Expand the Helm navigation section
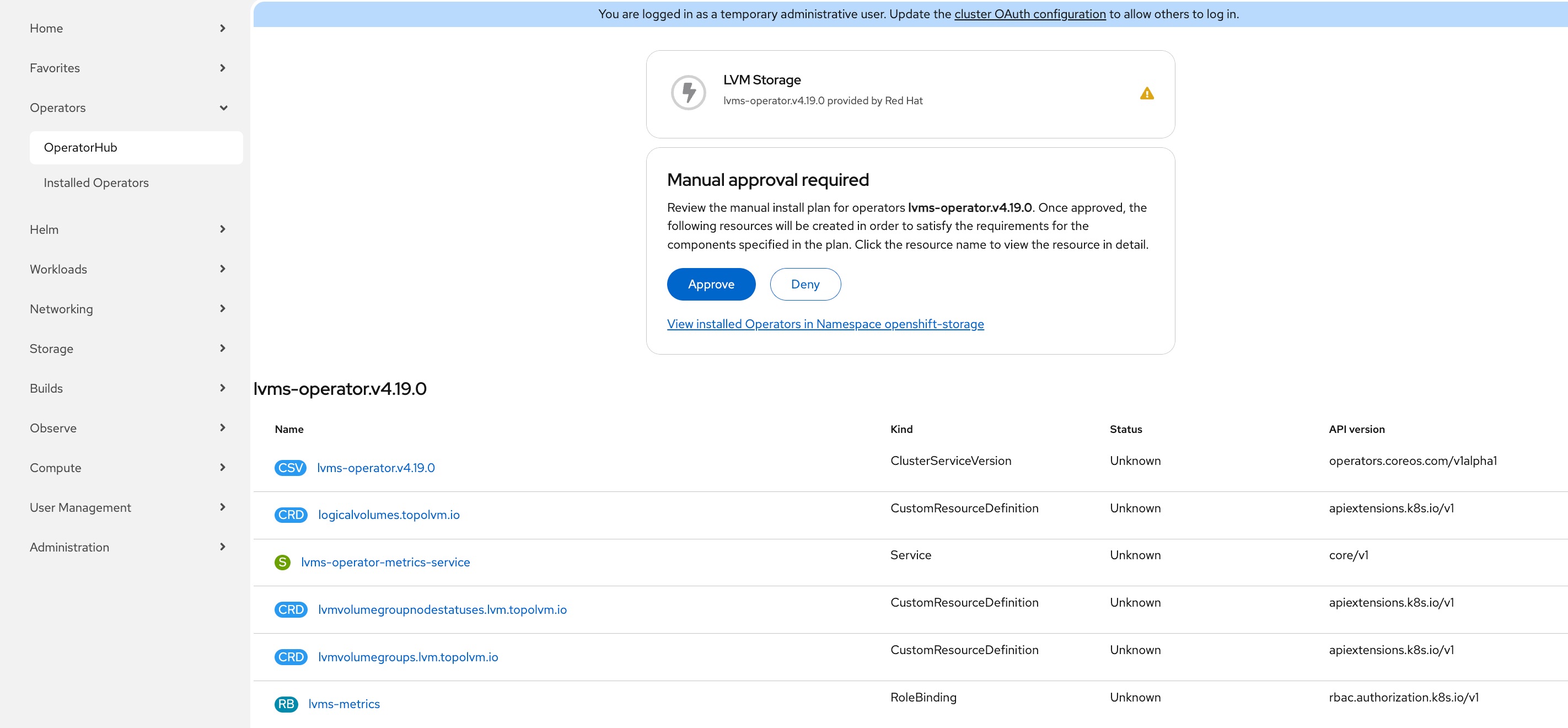Viewport: 1568px width, 728px height. [128, 229]
